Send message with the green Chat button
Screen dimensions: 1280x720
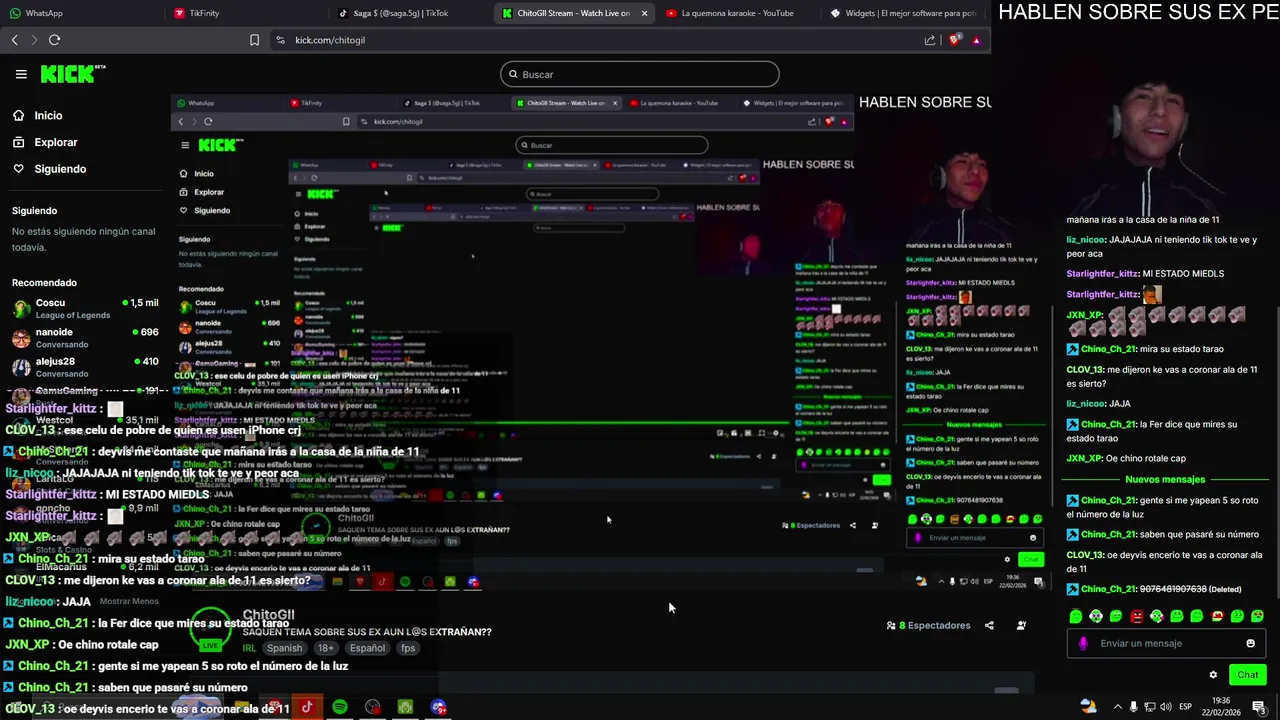(1248, 675)
